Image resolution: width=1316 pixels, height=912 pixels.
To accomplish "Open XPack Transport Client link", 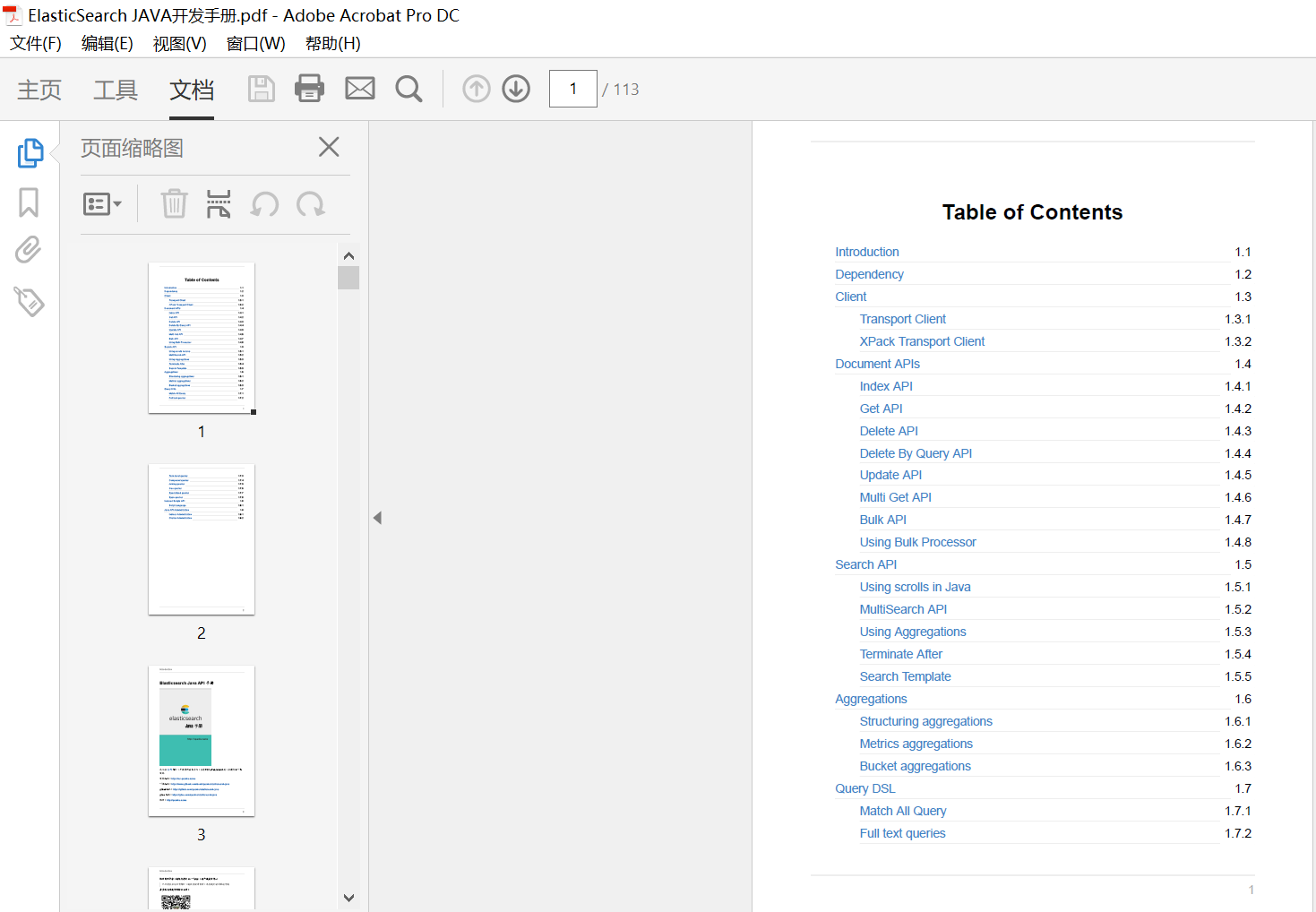I will [x=922, y=341].
